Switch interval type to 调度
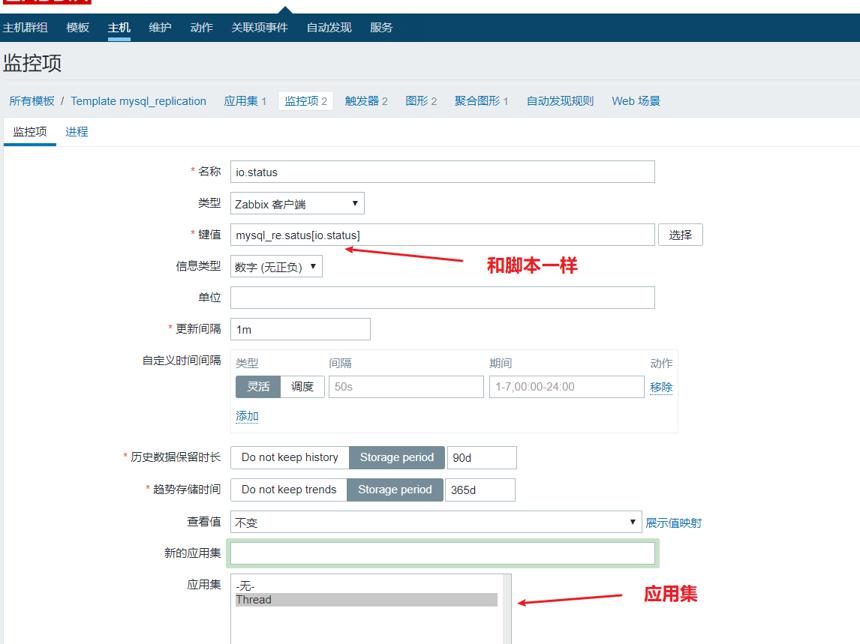This screenshot has height=644, width=860. (x=302, y=387)
